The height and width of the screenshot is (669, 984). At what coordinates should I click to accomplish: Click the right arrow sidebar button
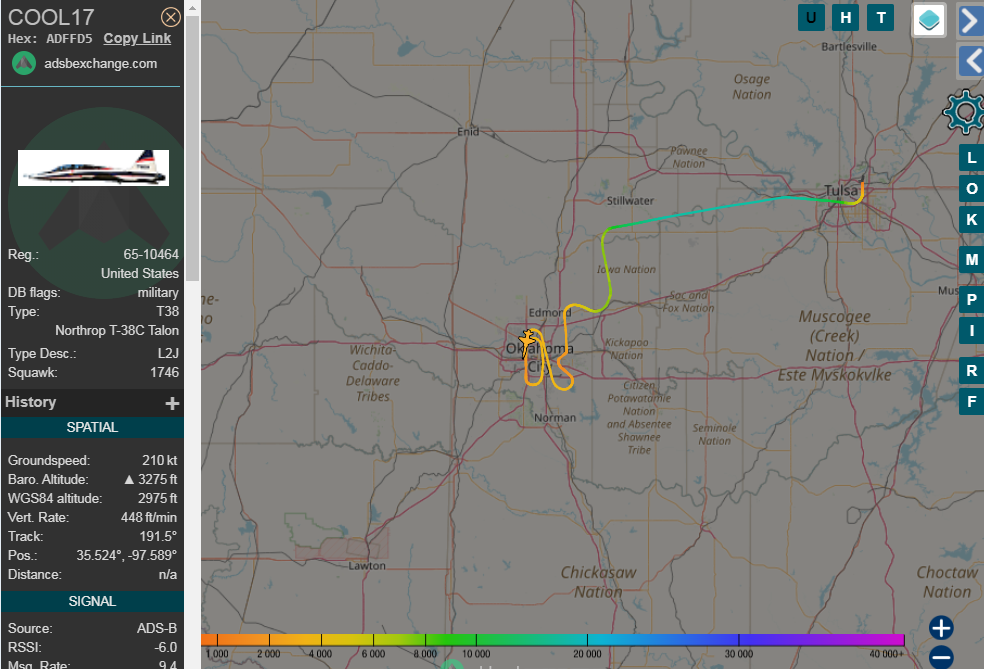(x=971, y=21)
